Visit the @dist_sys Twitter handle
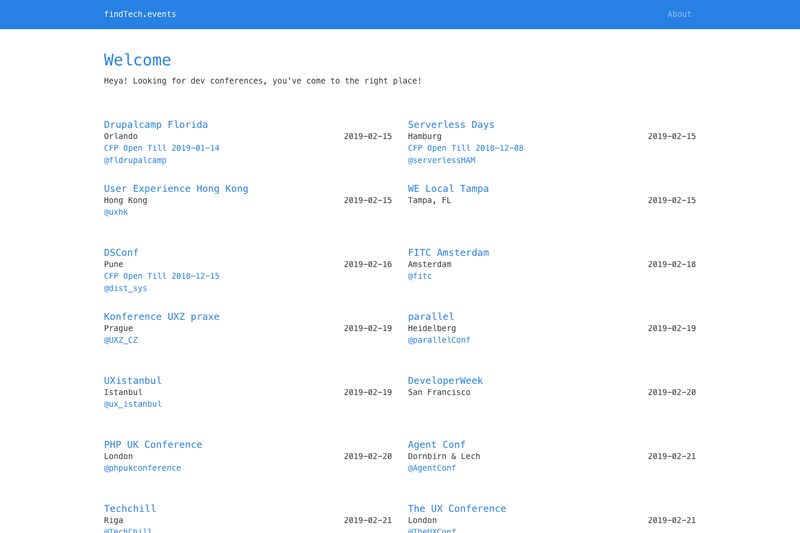This screenshot has height=533, width=800. click(x=125, y=288)
